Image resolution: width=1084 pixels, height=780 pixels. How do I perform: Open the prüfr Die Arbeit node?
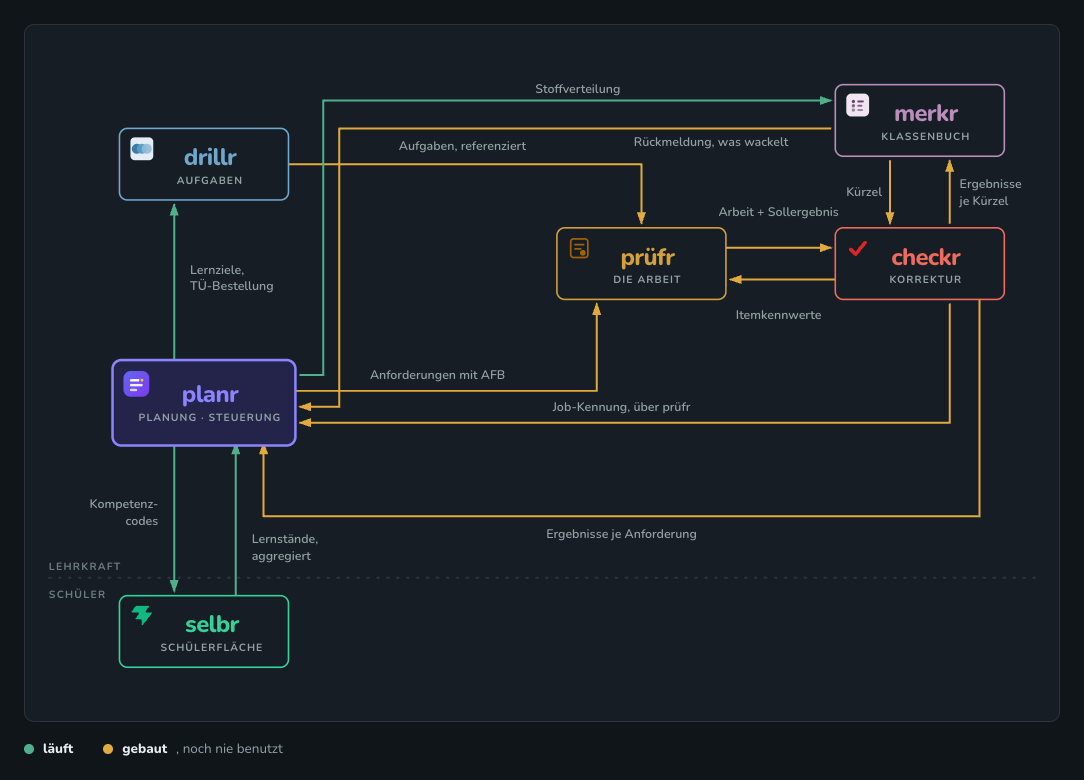(x=641, y=263)
